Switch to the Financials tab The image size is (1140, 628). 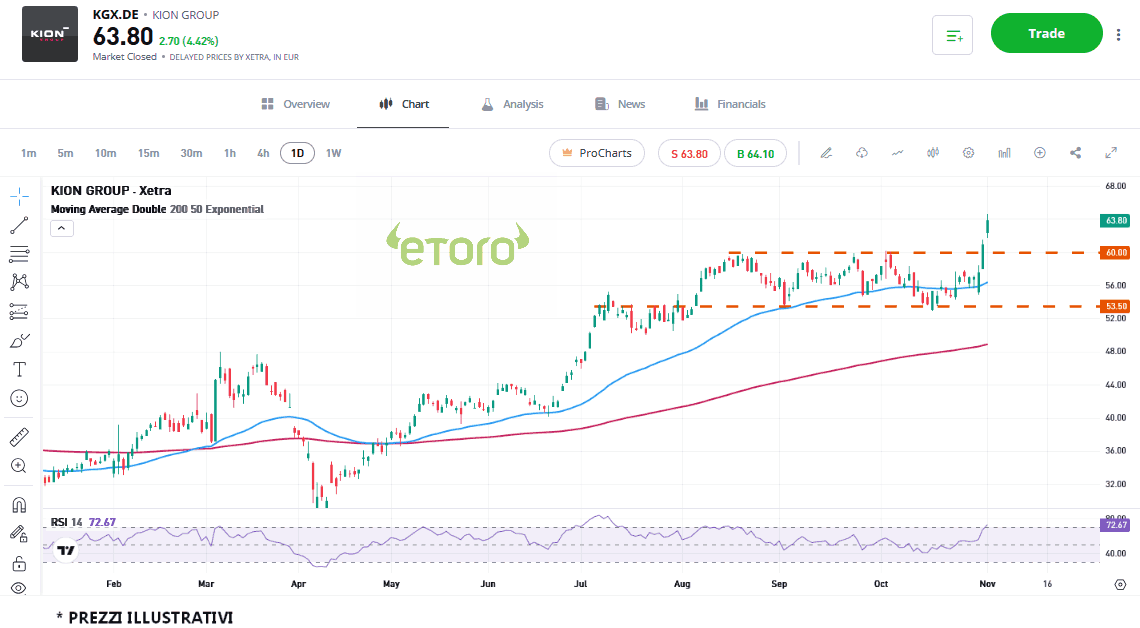pyautogui.click(x=730, y=104)
